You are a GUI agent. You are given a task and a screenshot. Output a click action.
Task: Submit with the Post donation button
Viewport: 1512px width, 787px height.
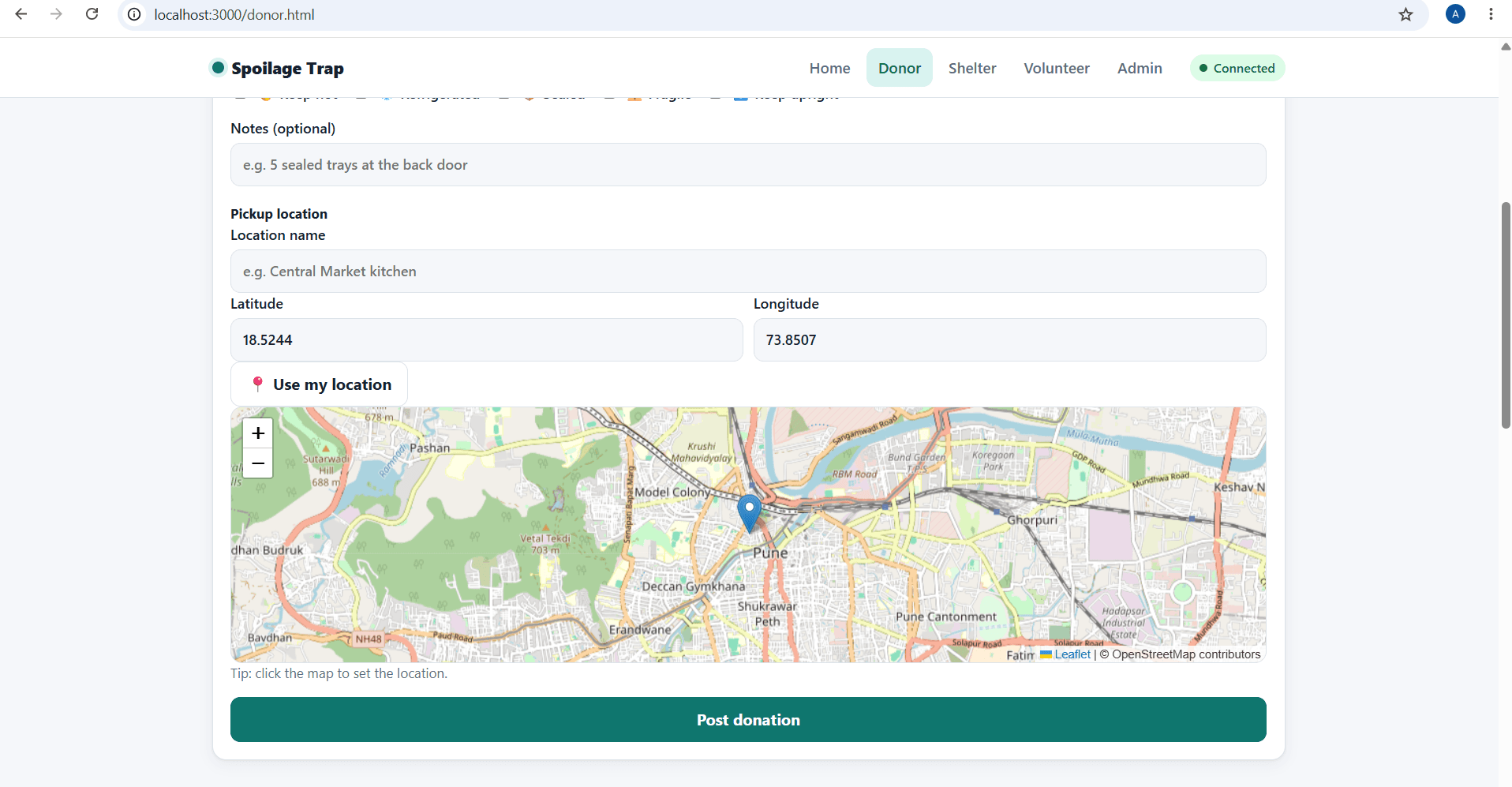(748, 720)
